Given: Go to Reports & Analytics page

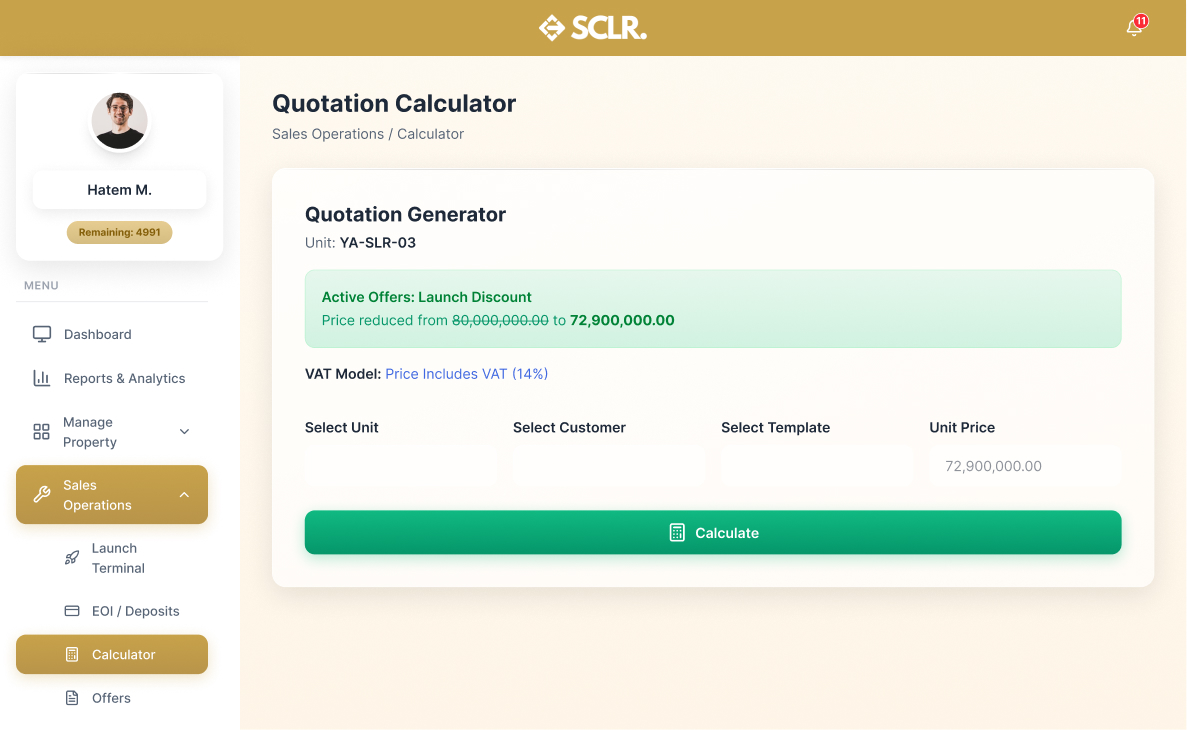Looking at the screenshot, I should click(124, 378).
